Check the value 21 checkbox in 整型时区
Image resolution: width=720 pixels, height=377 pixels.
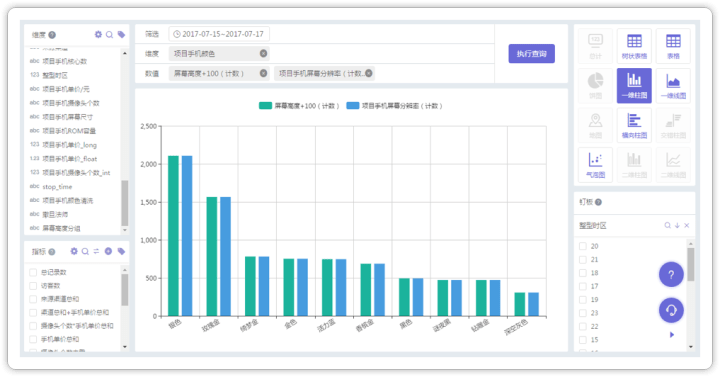[583, 259]
